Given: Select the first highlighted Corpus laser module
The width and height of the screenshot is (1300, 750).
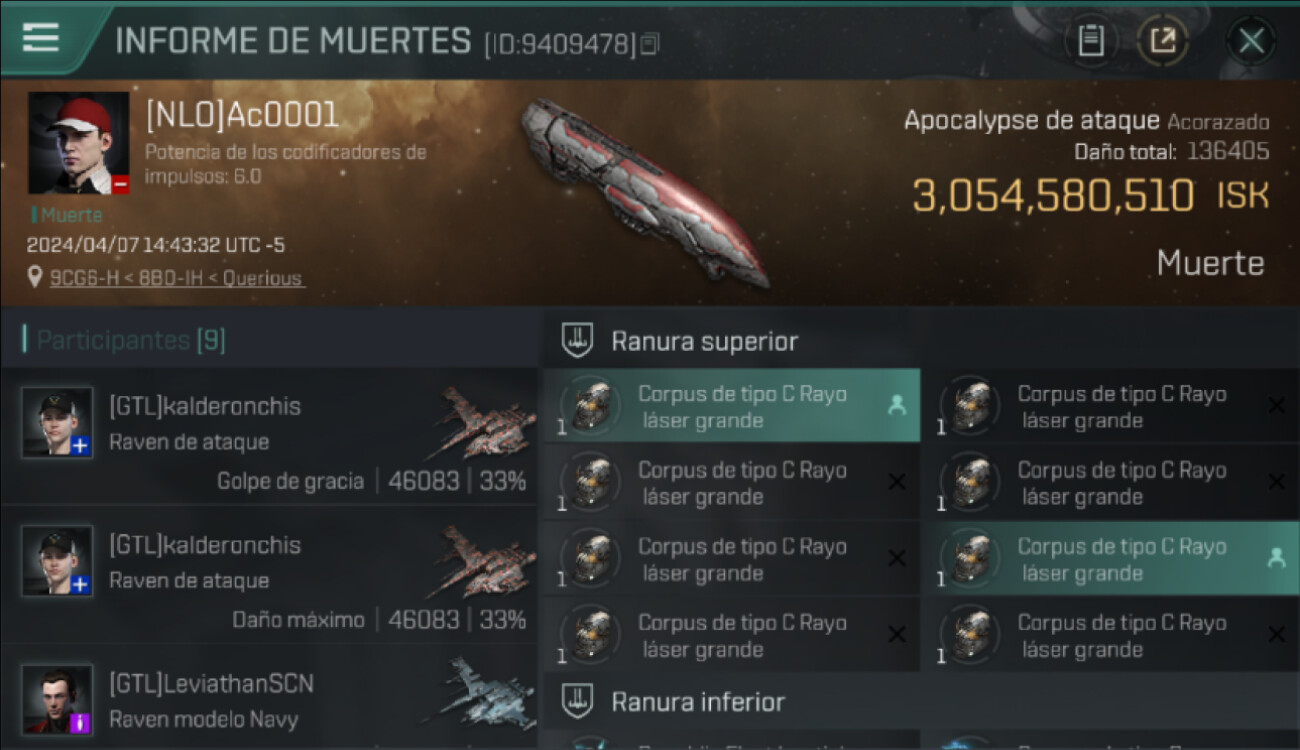Looking at the screenshot, I should [732, 405].
